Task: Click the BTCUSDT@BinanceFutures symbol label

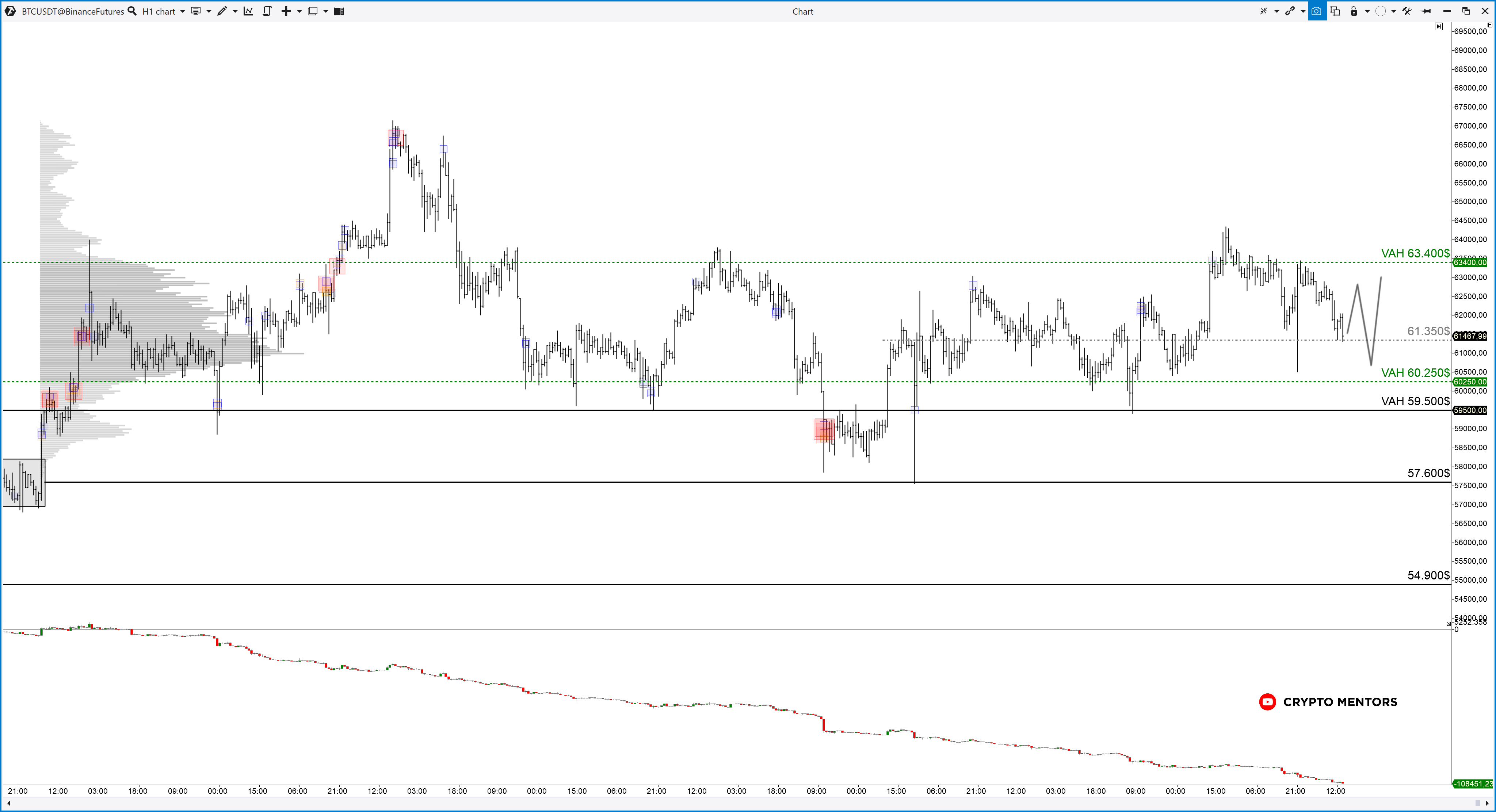Action: 73,11
